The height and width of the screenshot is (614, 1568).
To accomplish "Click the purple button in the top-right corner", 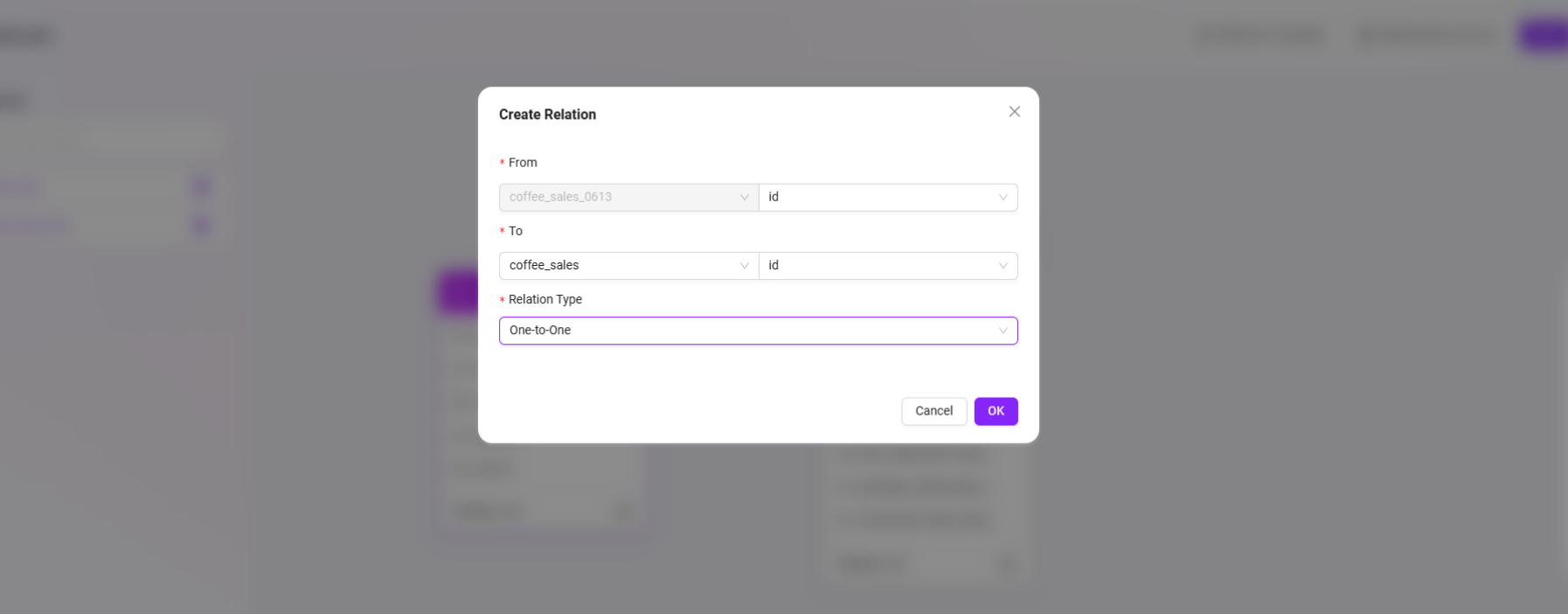I will (x=1544, y=35).
